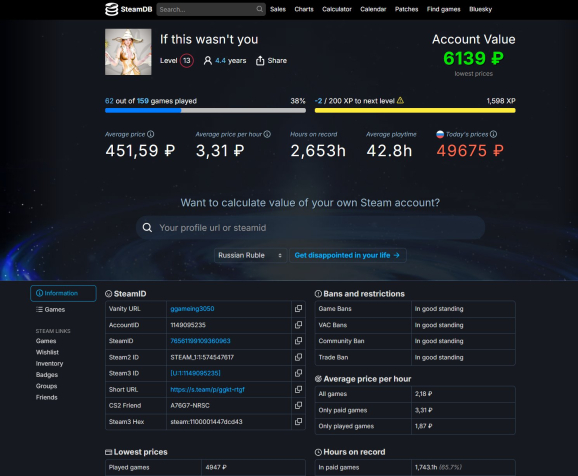Open the https://s.team/p/ggkt-rtgf short URL

point(207,389)
